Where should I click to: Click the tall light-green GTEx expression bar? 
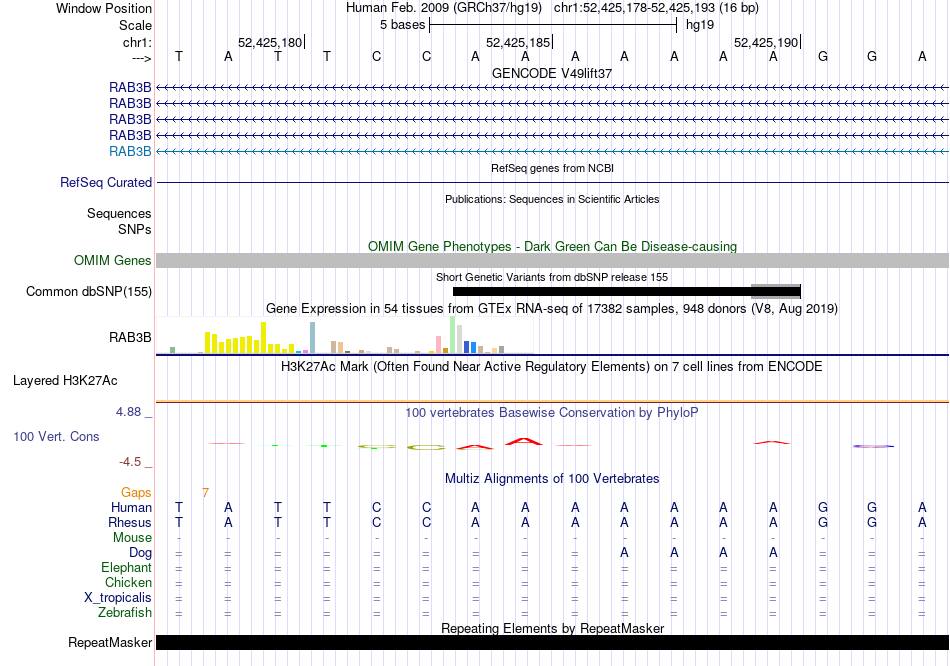point(453,335)
